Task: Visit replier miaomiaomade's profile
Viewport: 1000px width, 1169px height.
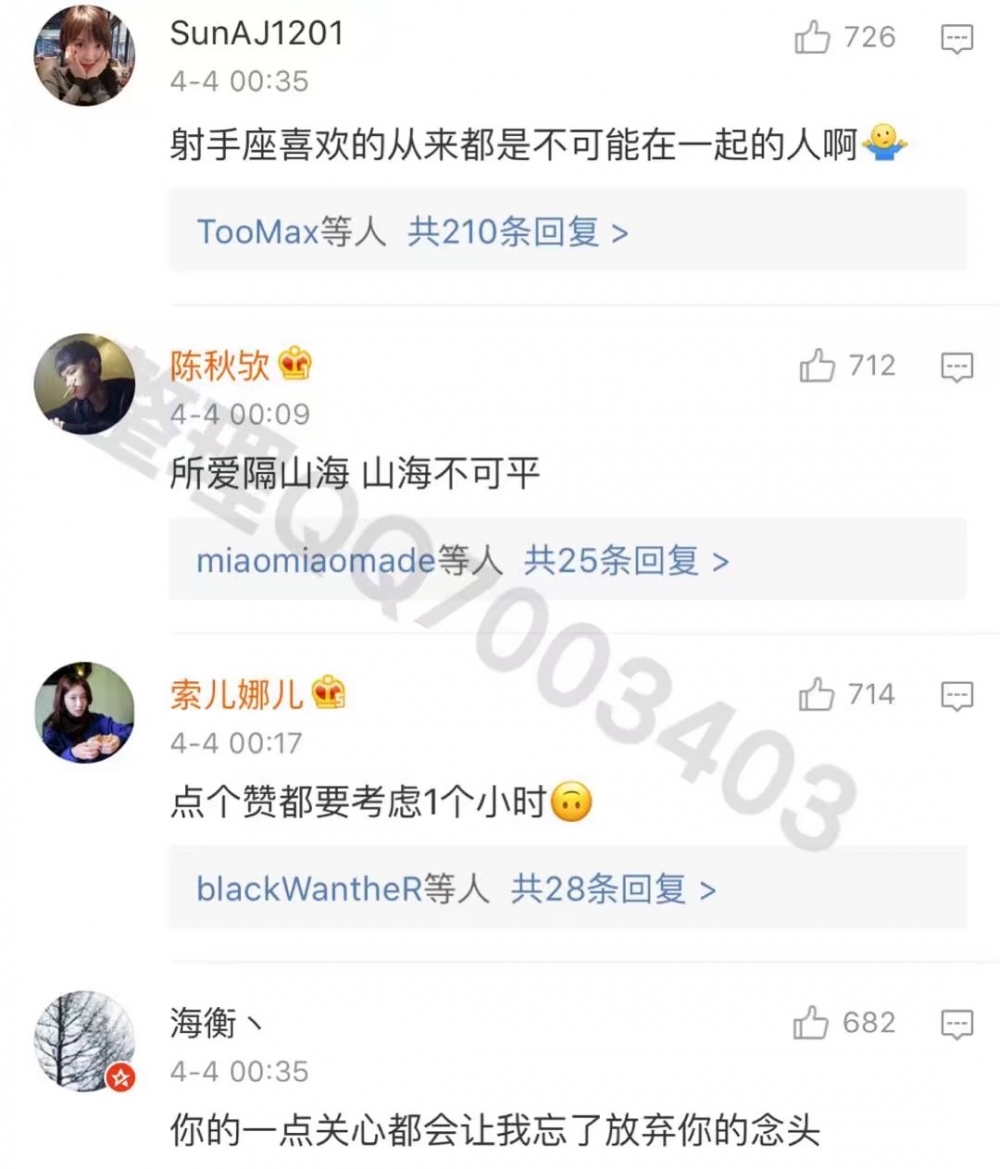Action: (x=315, y=561)
